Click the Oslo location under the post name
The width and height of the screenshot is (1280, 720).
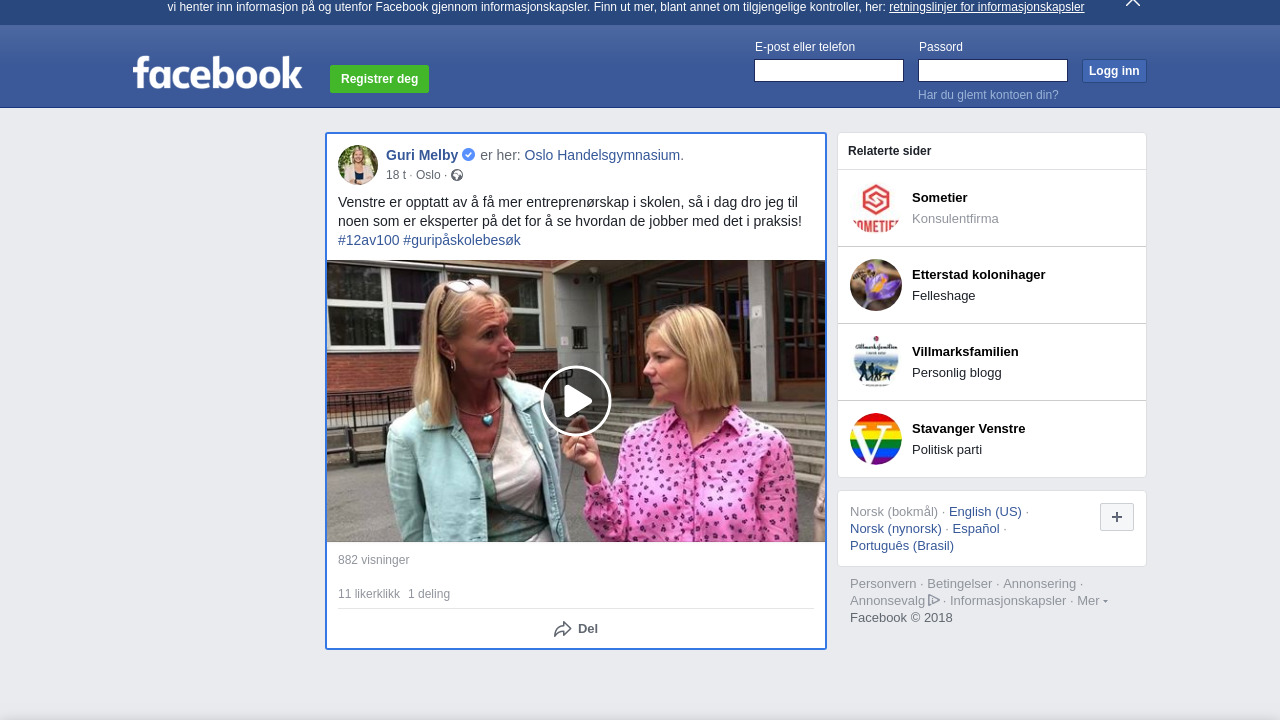(x=428, y=175)
